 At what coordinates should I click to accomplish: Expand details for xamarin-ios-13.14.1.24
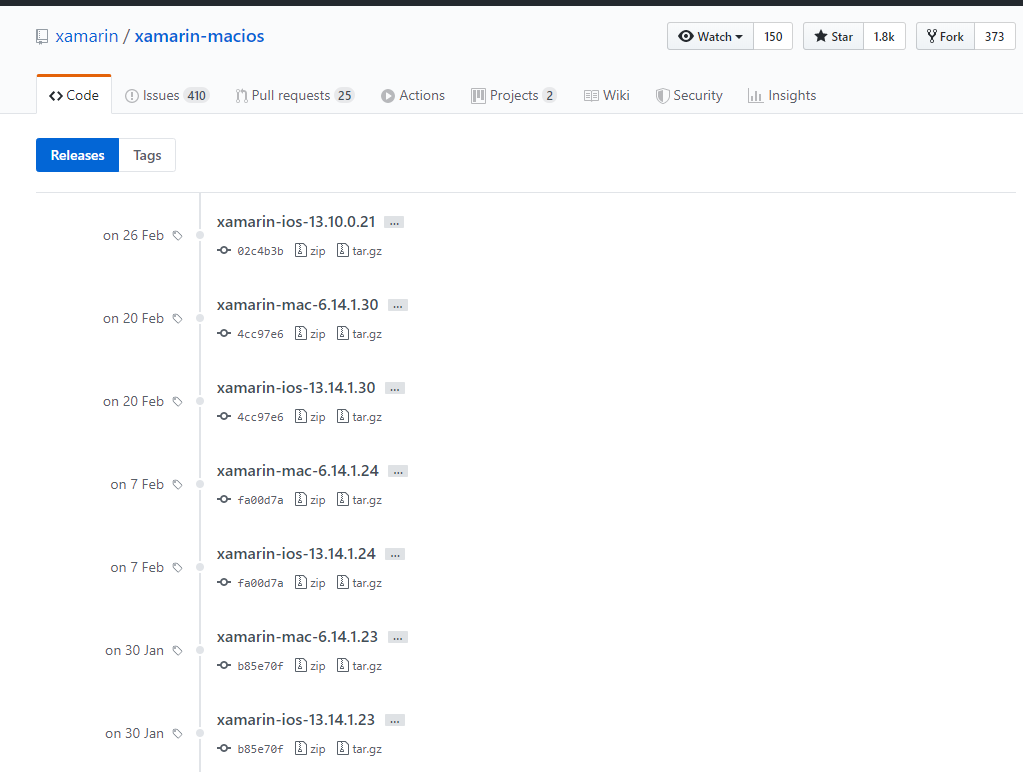click(x=395, y=554)
